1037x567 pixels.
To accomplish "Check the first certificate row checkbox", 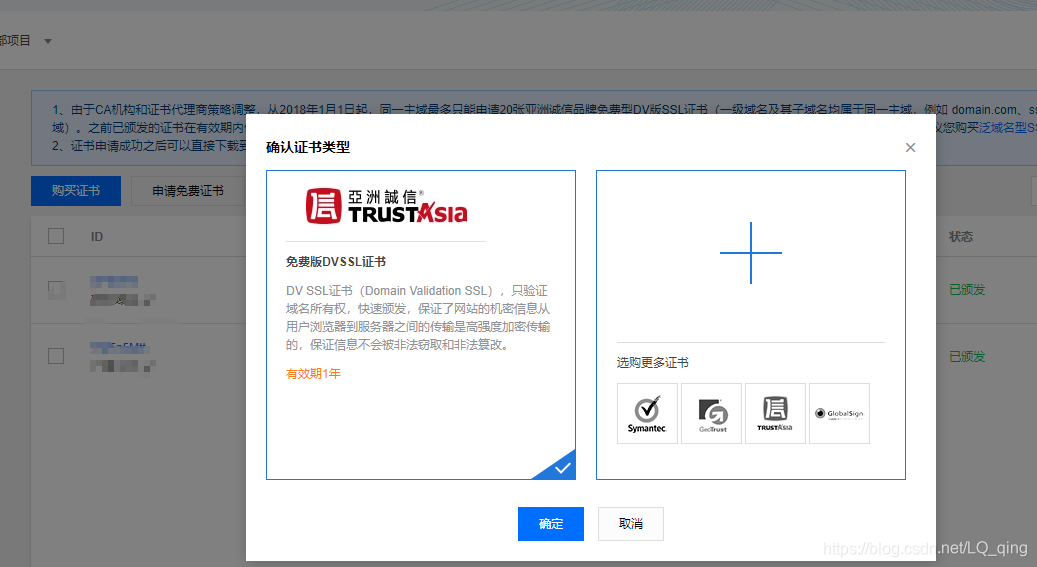I will pyautogui.click(x=56, y=290).
